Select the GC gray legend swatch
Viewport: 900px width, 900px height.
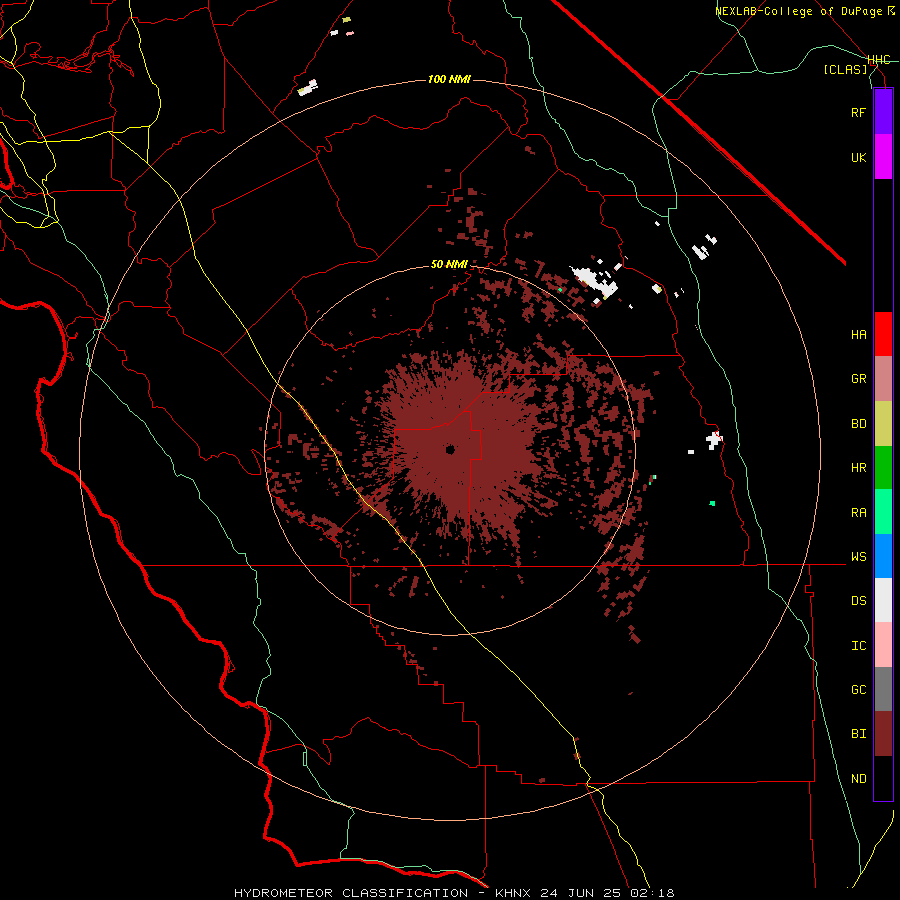tap(883, 689)
